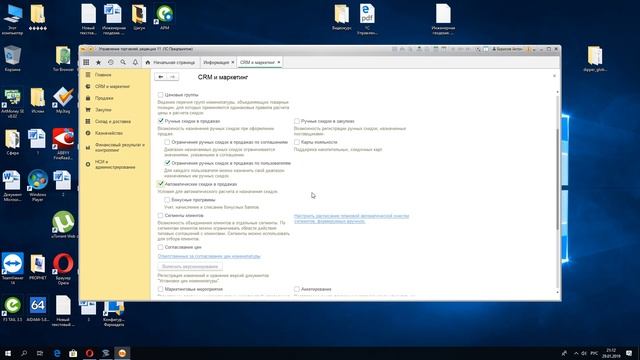Click the scrollbar up arrow in form

click(x=558, y=92)
